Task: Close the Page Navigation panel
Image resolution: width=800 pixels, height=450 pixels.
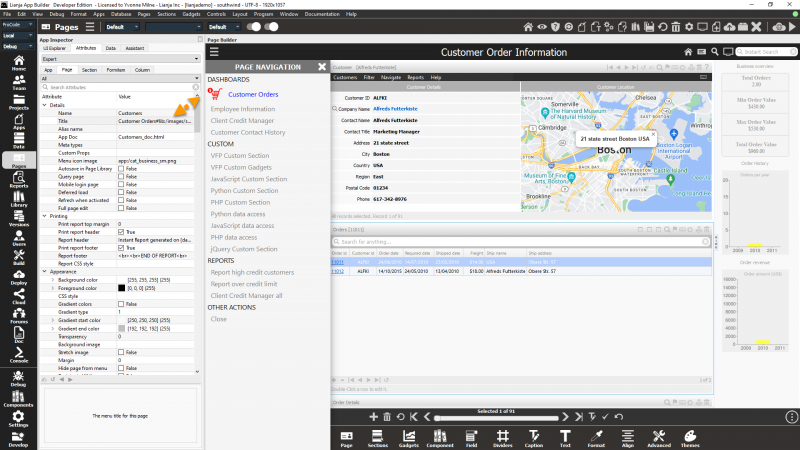Action: tap(322, 66)
